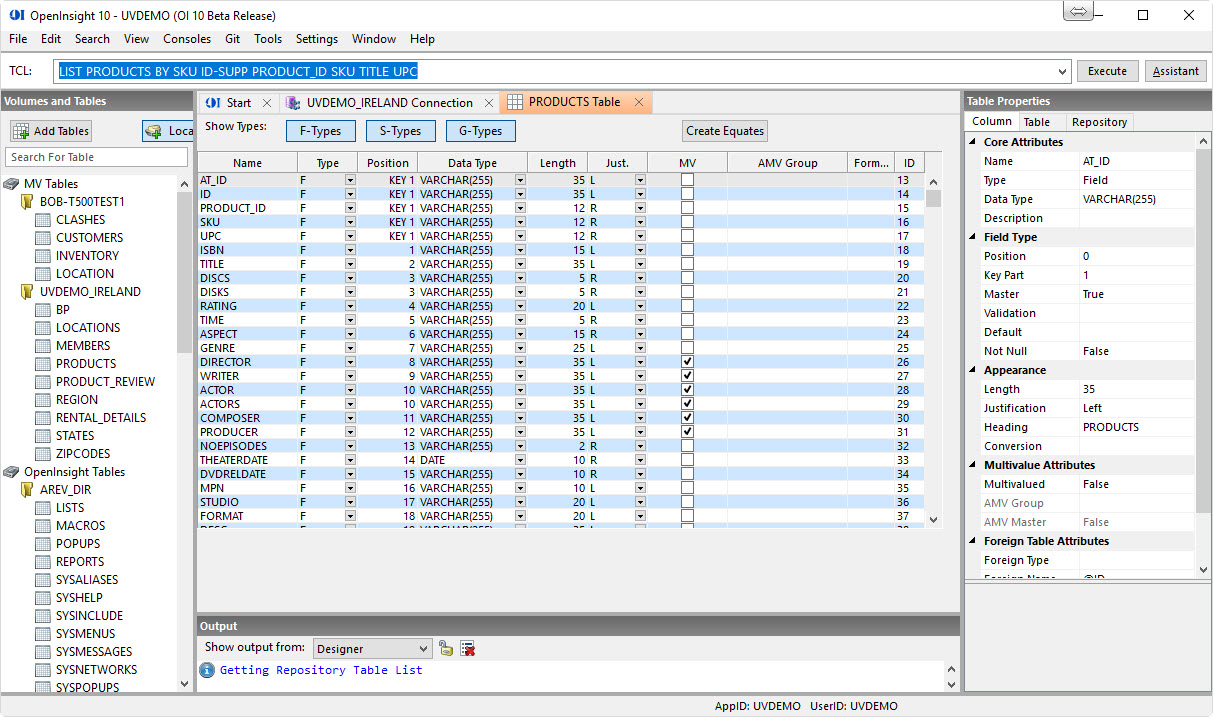Click the OpenInsight app icon in title bar
The height and width of the screenshot is (717, 1213).
16,16
